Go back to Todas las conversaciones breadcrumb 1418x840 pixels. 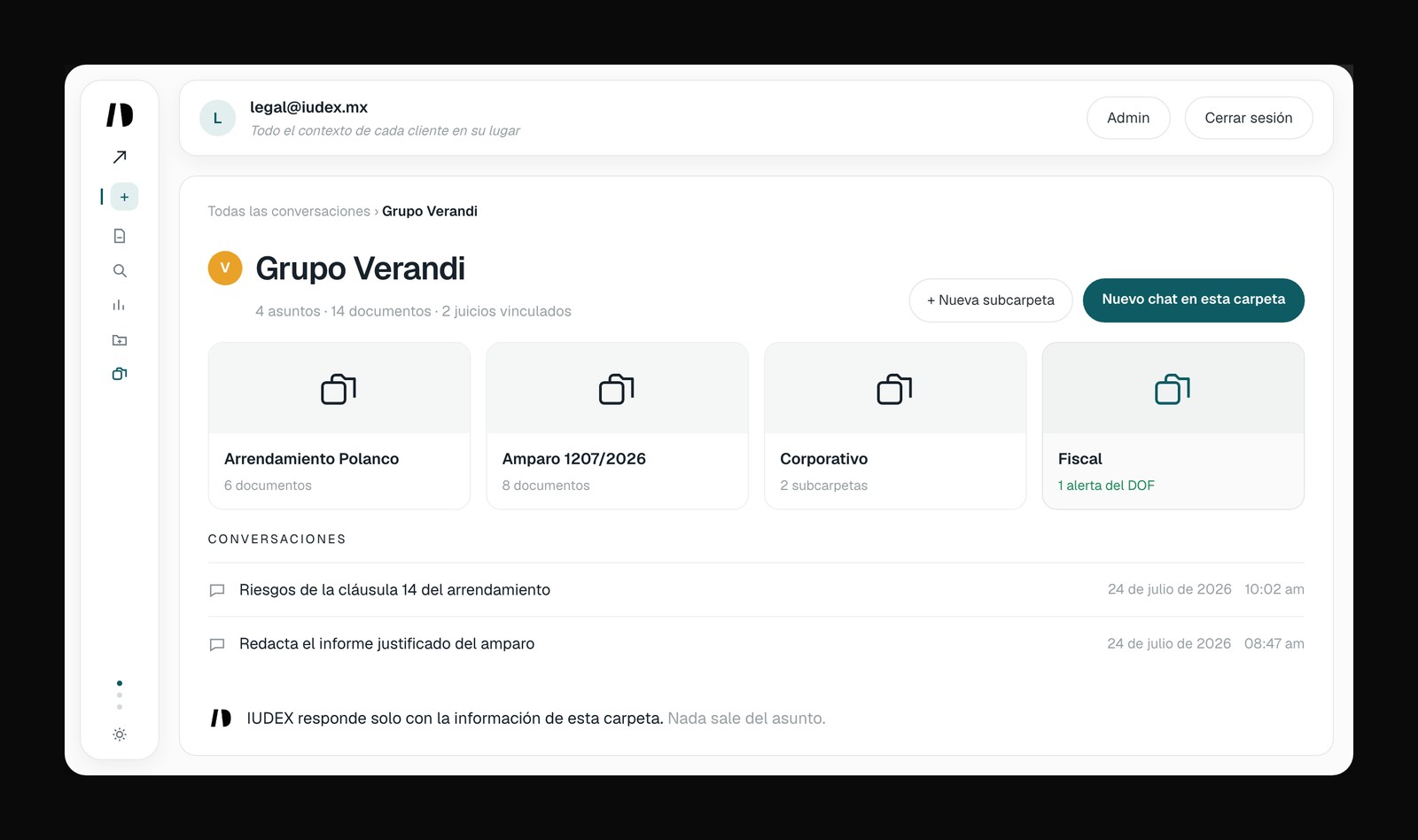click(289, 211)
